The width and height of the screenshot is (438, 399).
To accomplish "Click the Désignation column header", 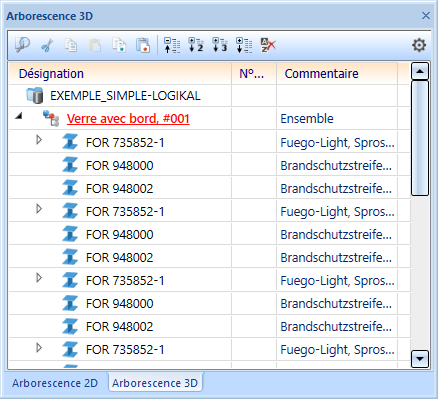I will point(120,73).
